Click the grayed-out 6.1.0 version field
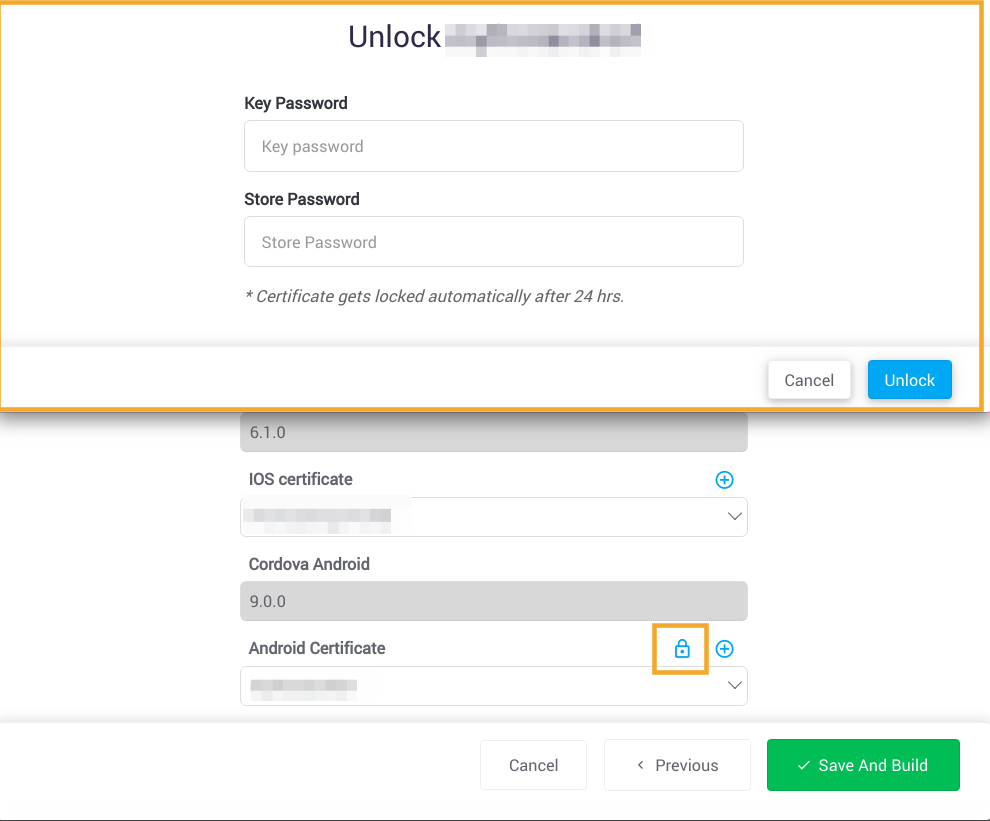The width and height of the screenshot is (990, 821). point(494,431)
